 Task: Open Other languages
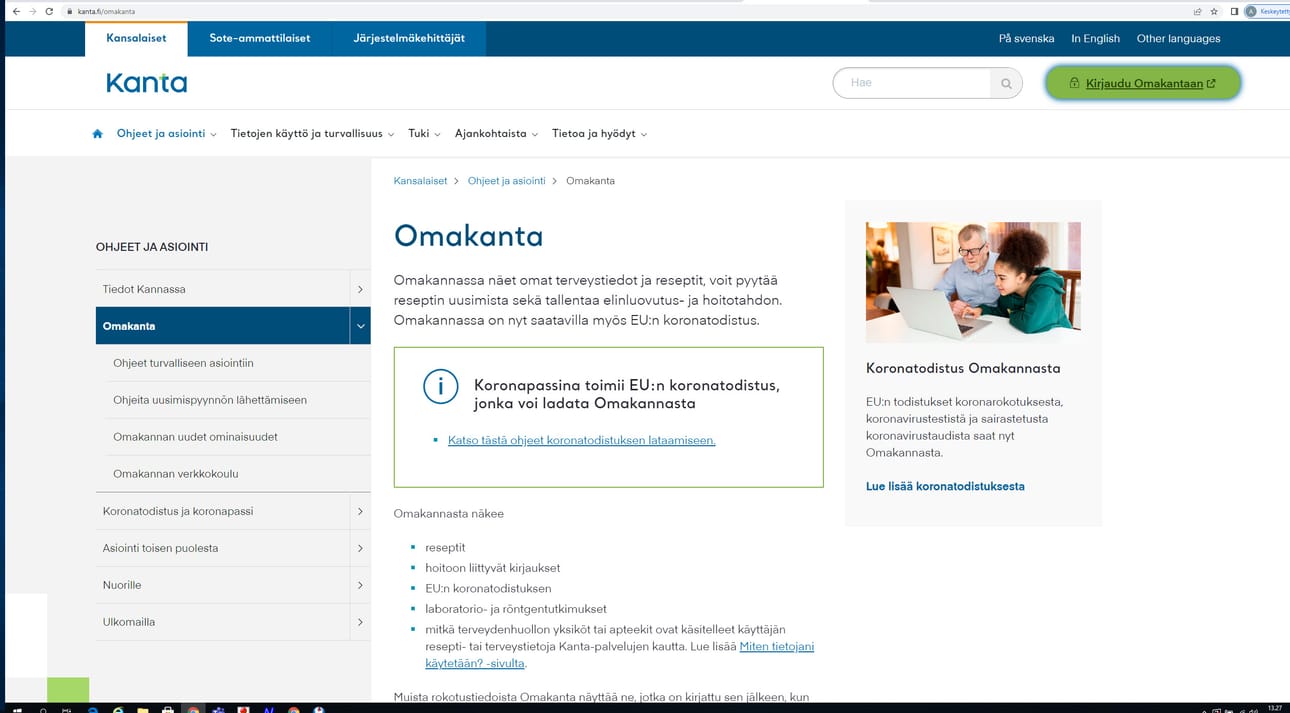[1178, 38]
